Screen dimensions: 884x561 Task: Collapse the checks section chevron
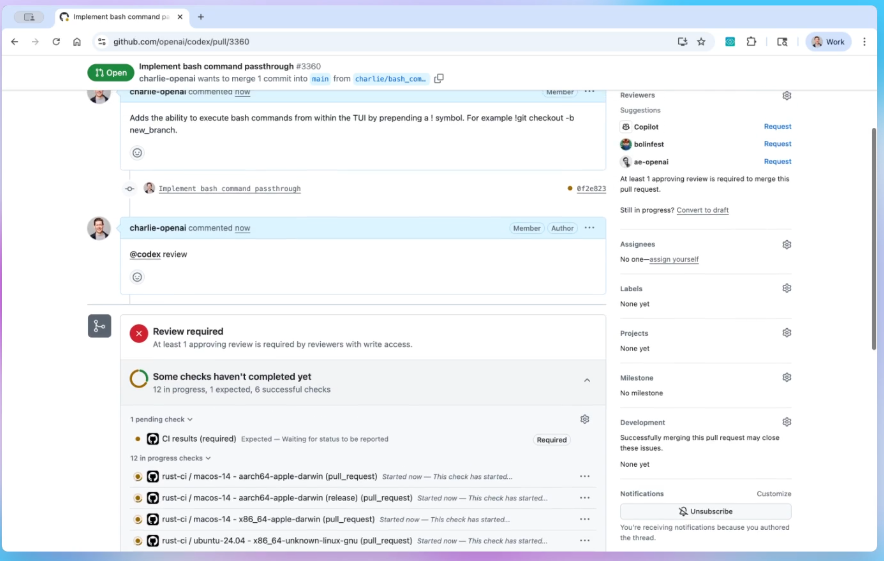click(587, 381)
